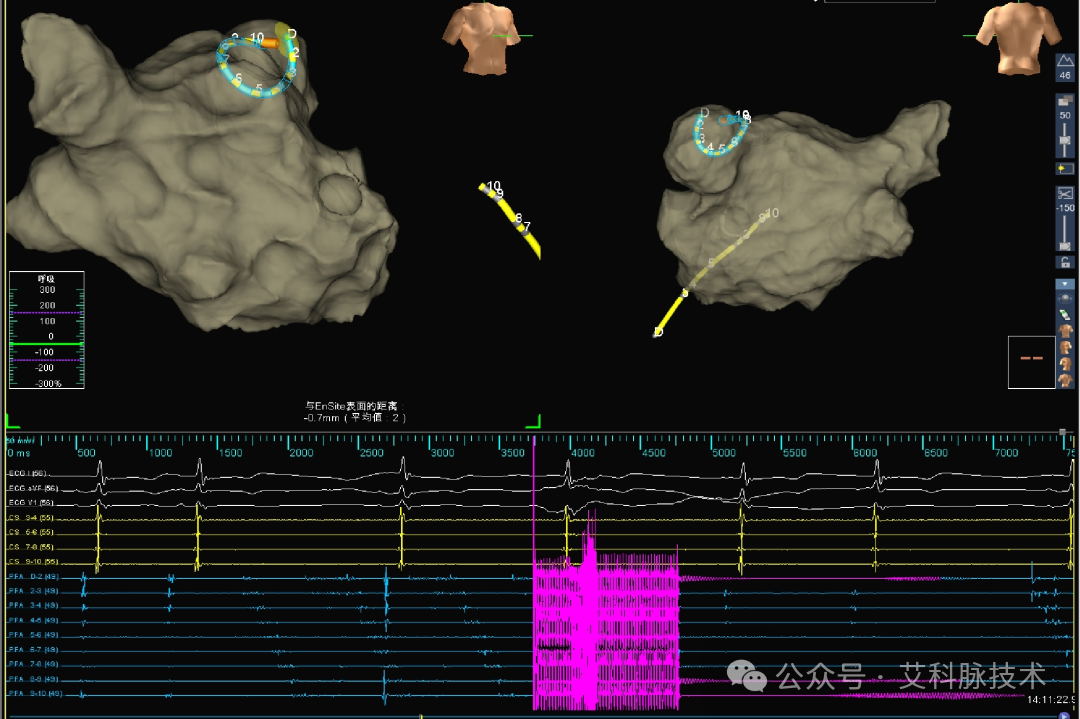Screen dimensions: 1080x719
Task: Choose the topmost torso preset view icon
Action: click(x=1065, y=331)
